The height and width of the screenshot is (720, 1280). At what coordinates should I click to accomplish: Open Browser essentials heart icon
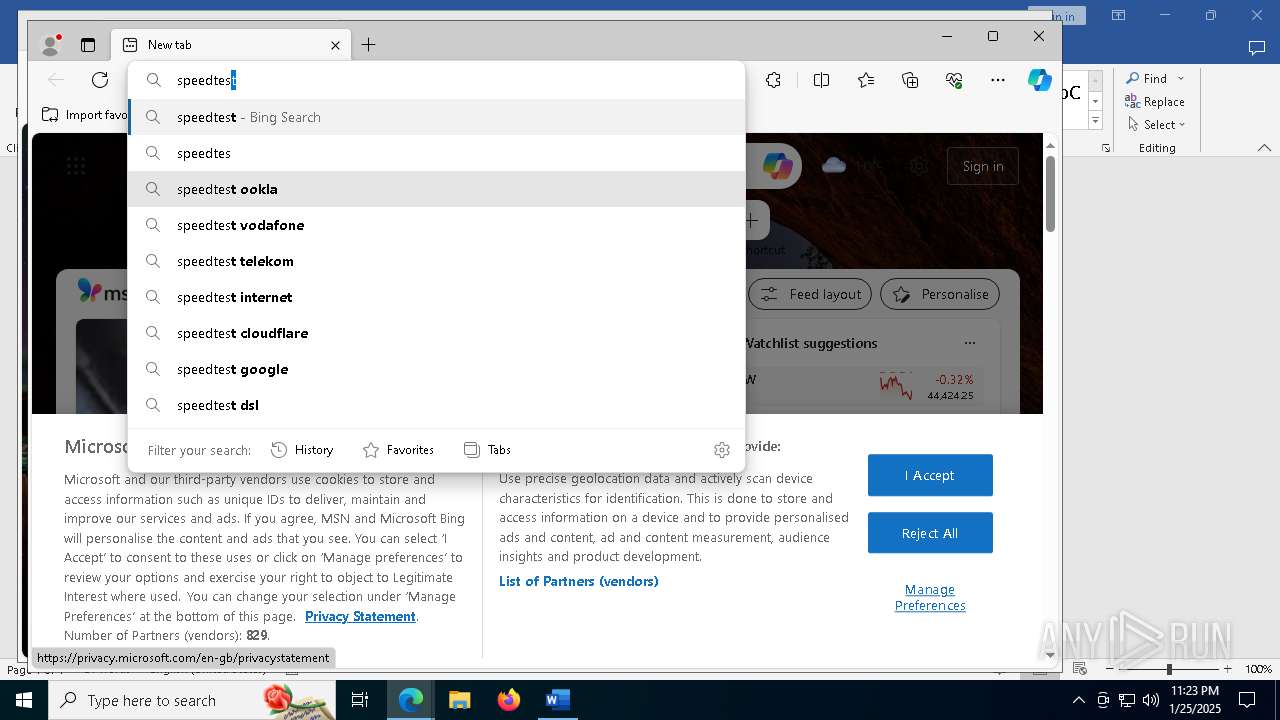954,80
